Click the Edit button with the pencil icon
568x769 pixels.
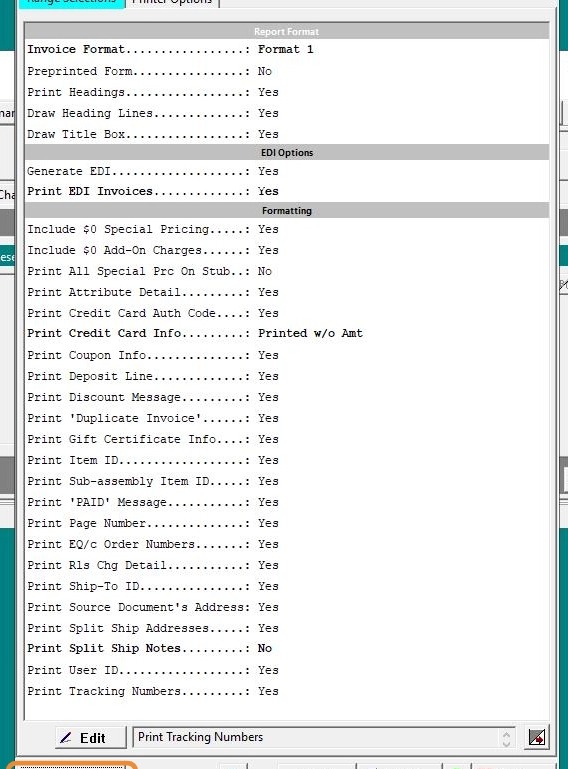[x=91, y=737]
